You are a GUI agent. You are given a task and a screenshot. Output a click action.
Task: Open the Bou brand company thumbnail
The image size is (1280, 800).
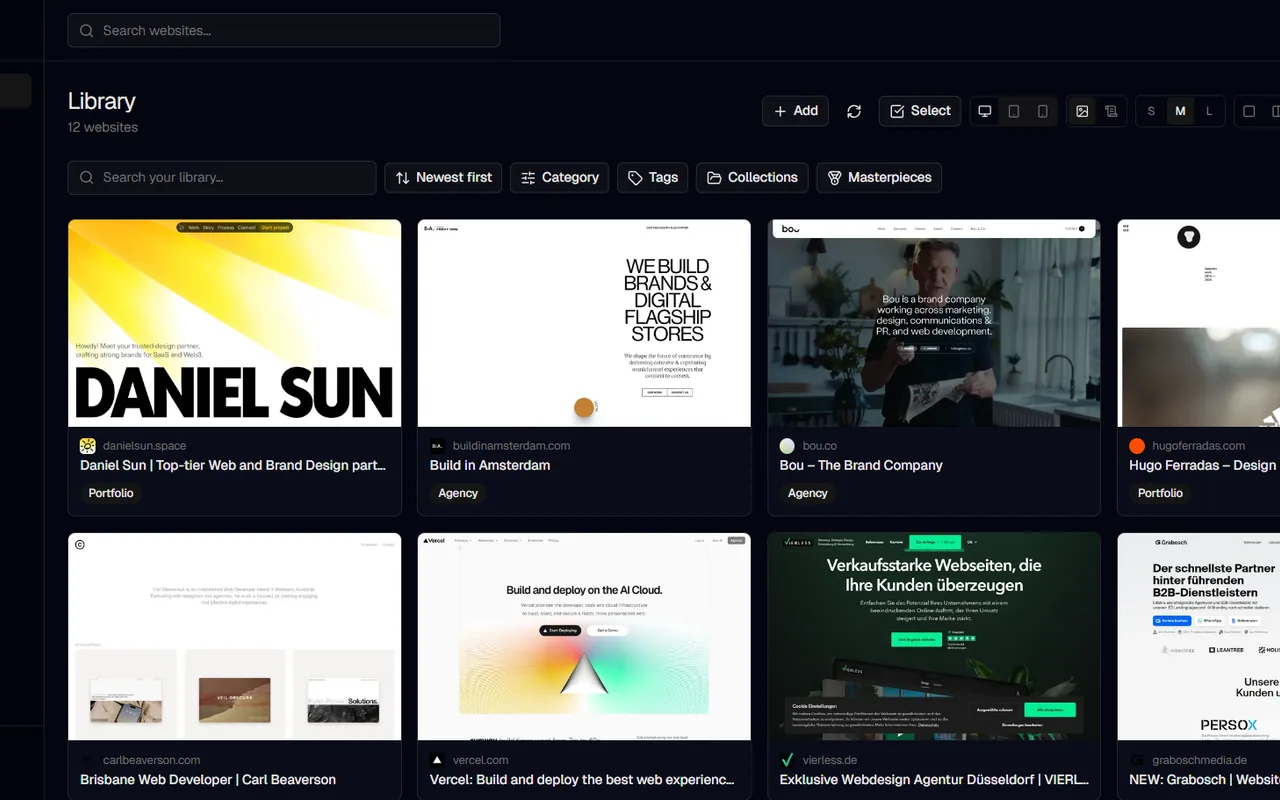pos(934,323)
